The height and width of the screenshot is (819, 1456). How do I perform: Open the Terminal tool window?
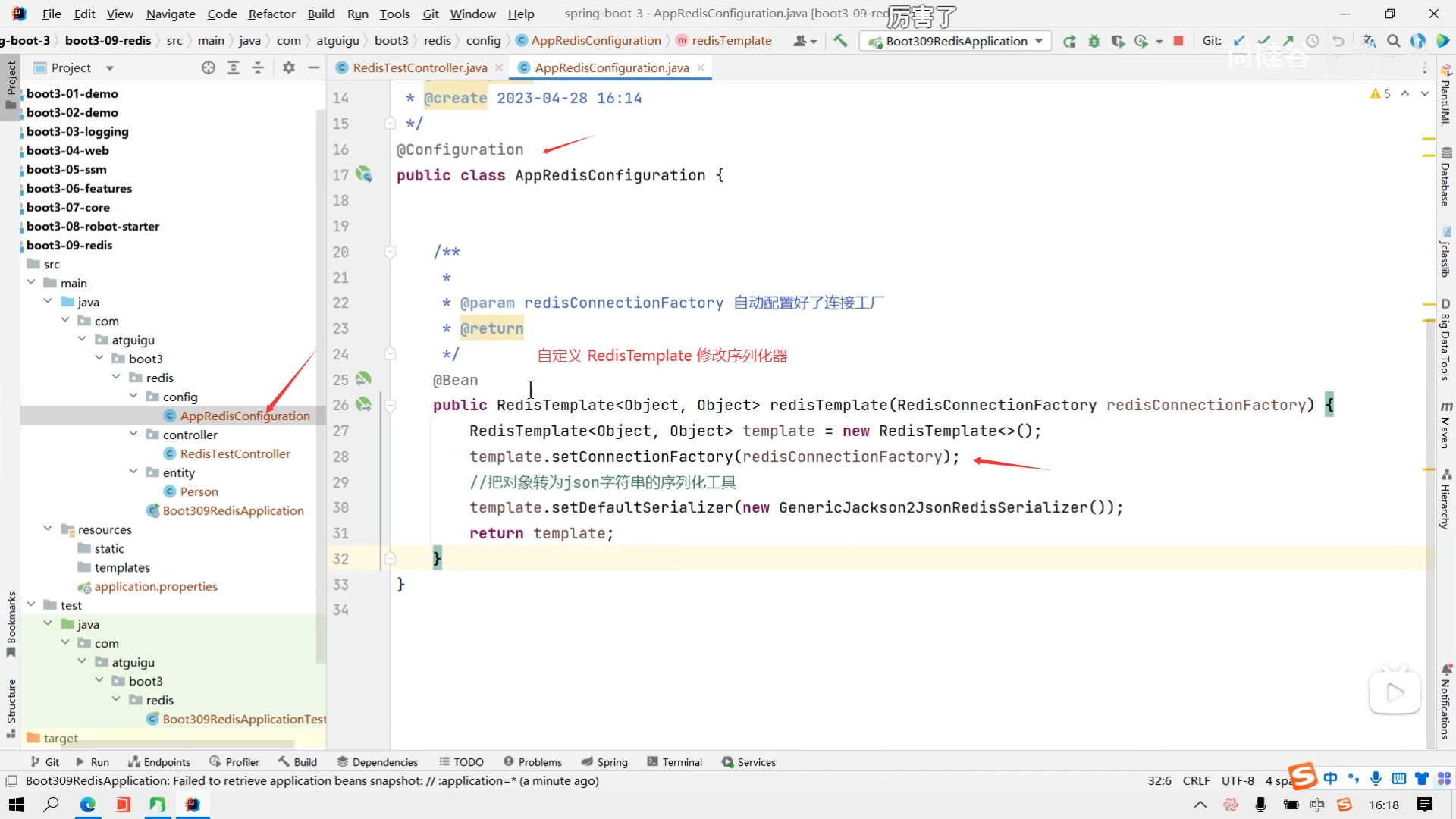tap(674, 762)
